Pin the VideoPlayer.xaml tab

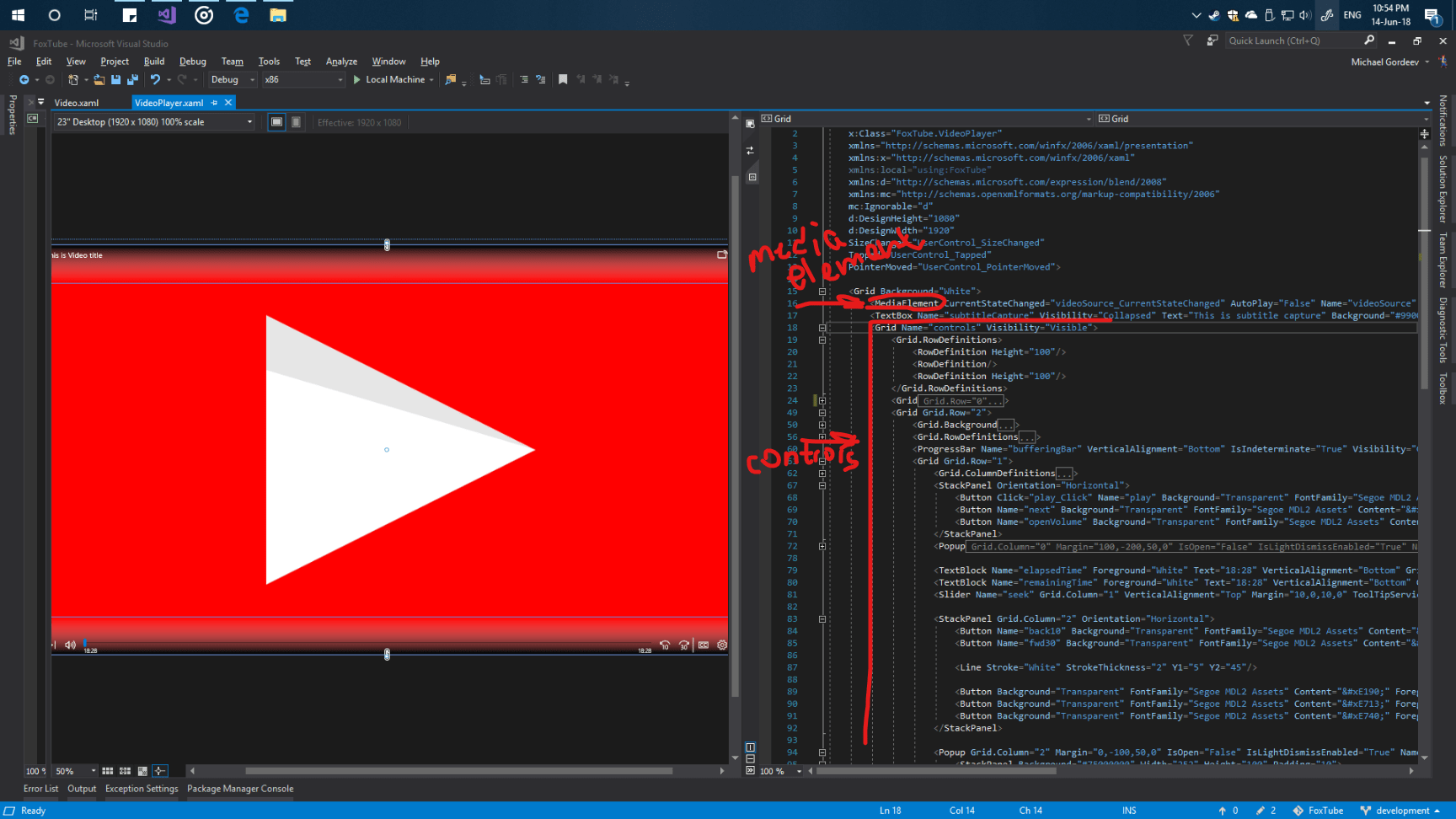pos(214,103)
